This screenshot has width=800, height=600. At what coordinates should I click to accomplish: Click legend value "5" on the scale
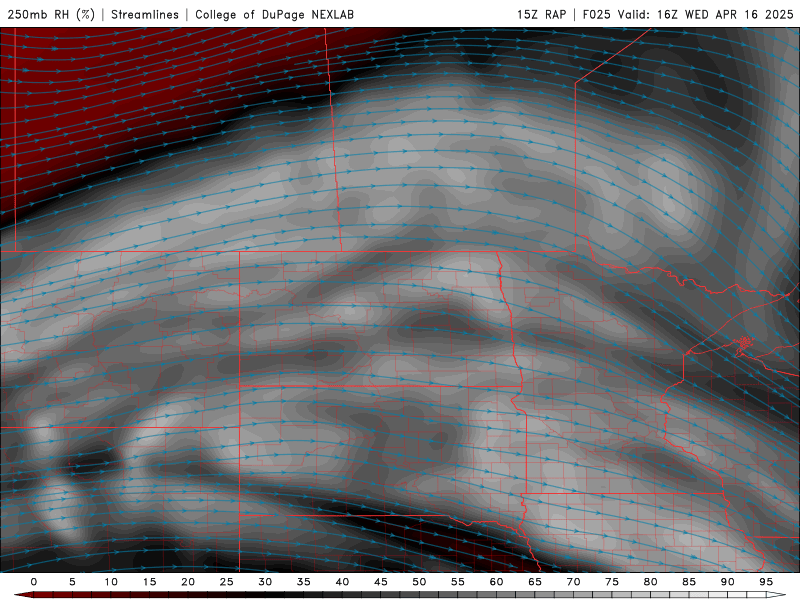click(72, 582)
